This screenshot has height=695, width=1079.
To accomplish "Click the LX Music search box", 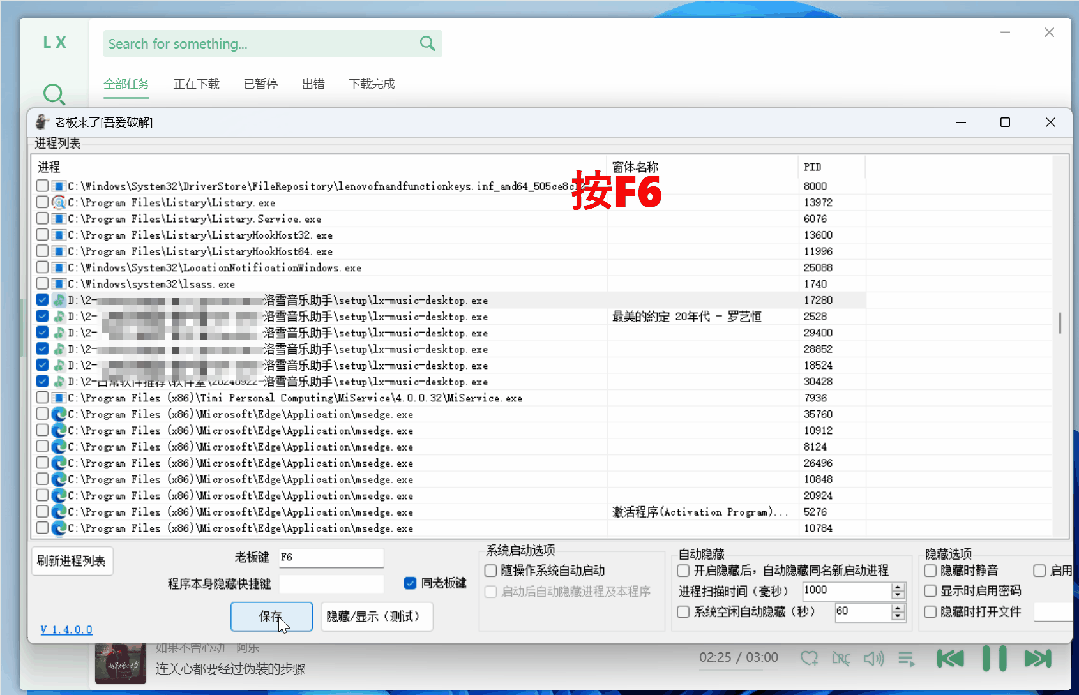I will (272, 43).
